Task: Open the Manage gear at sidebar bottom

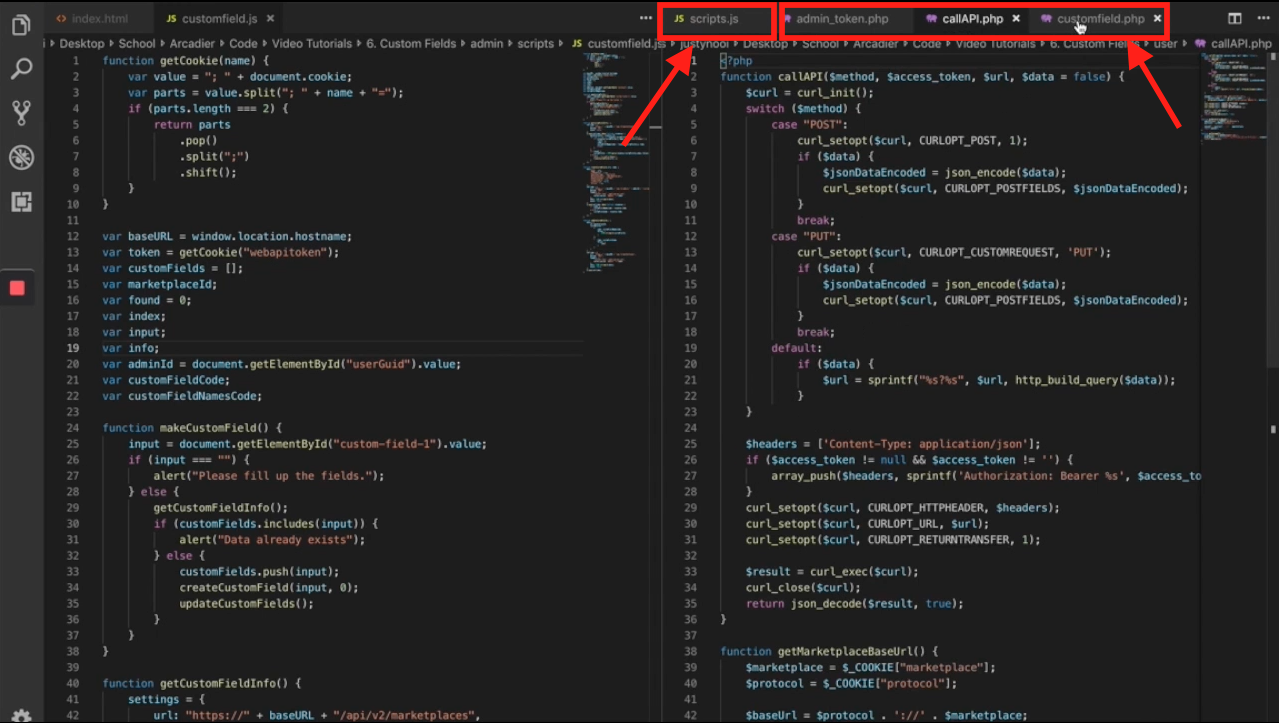Action: pos(21,714)
